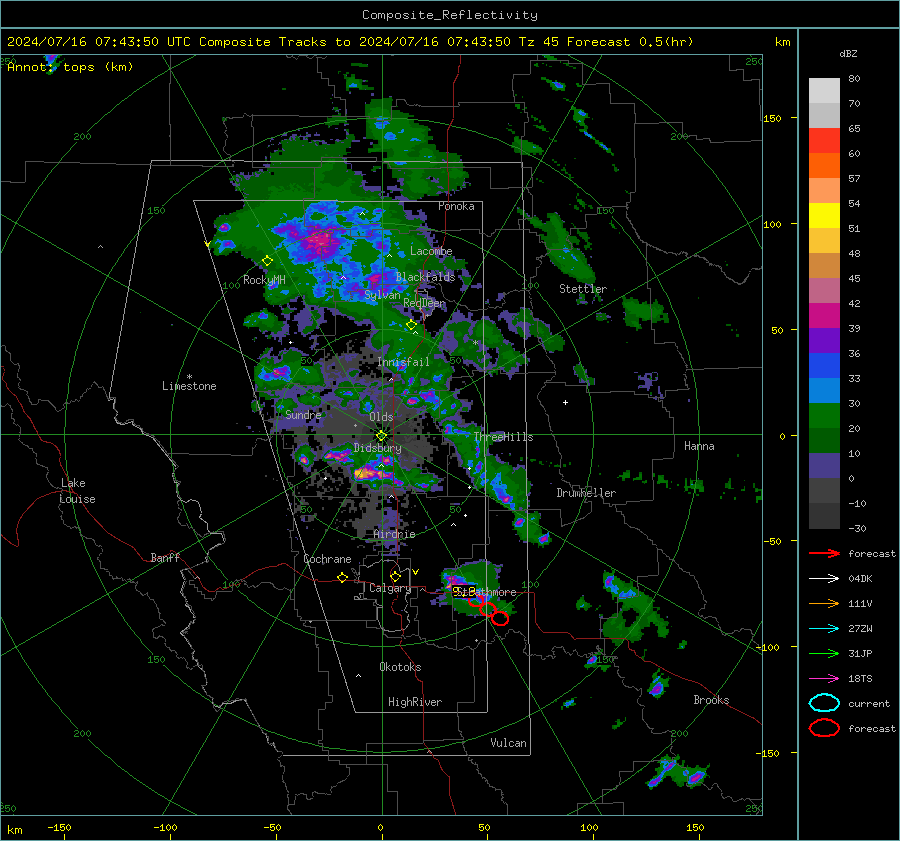Click the magenta 42 dBZ color swatch
Viewport: 900px width, 841px height.
click(824, 315)
